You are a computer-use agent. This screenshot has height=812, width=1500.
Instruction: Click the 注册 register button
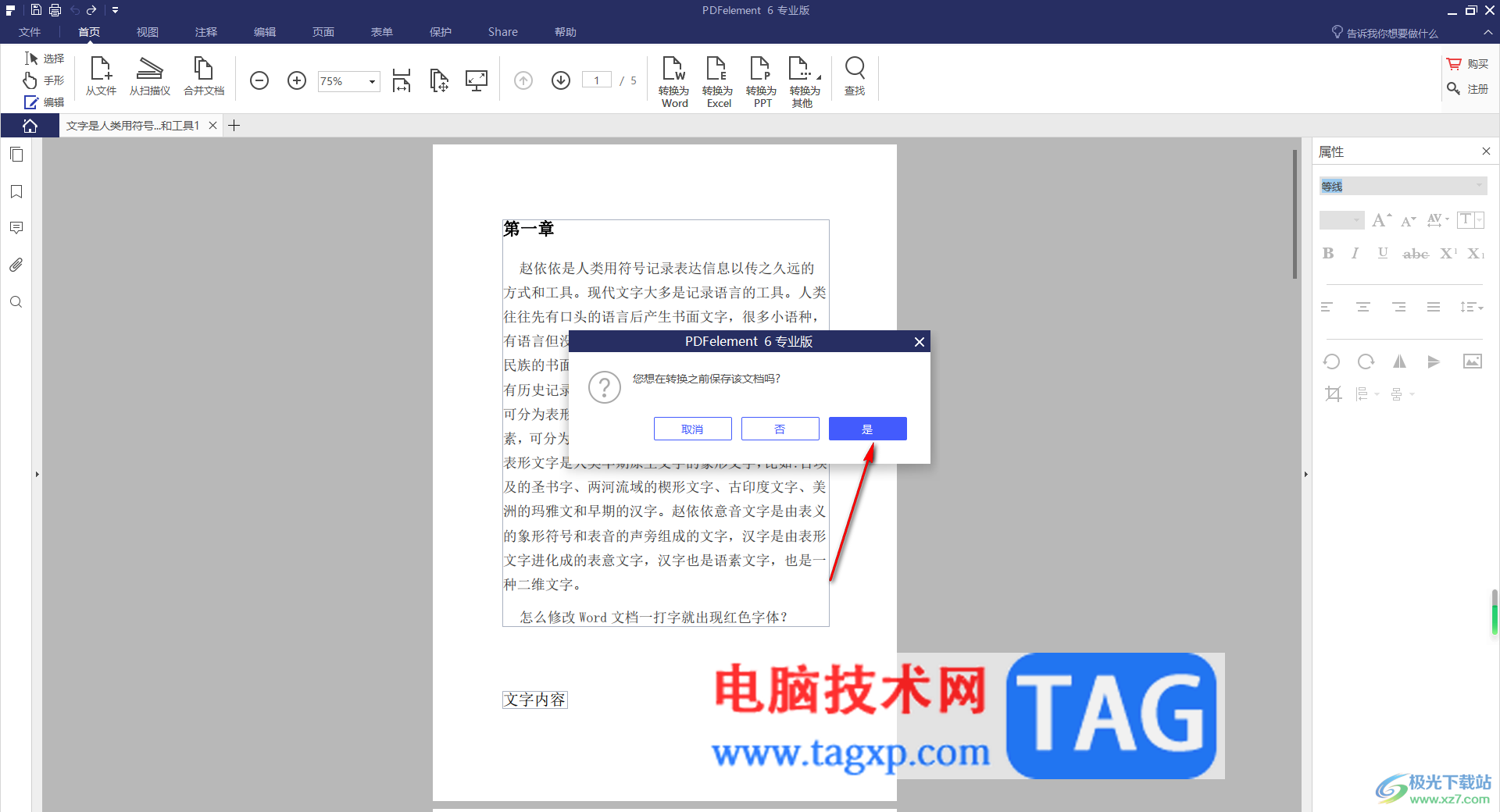1467,89
